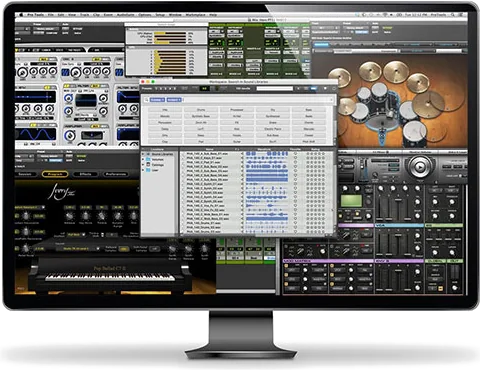Switch to Session tab in piano plugin
480x370 pixels.
25,174
